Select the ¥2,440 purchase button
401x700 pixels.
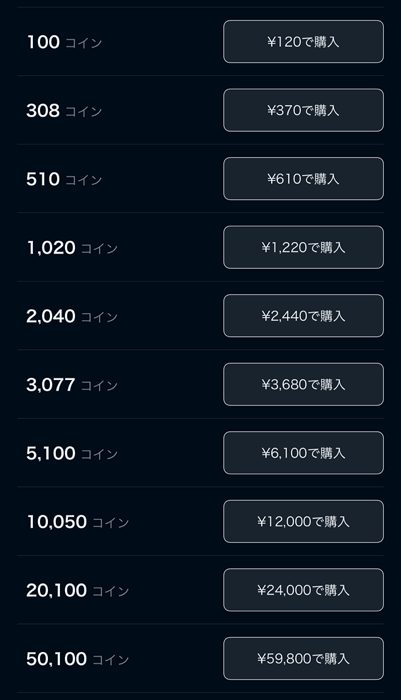click(x=303, y=316)
